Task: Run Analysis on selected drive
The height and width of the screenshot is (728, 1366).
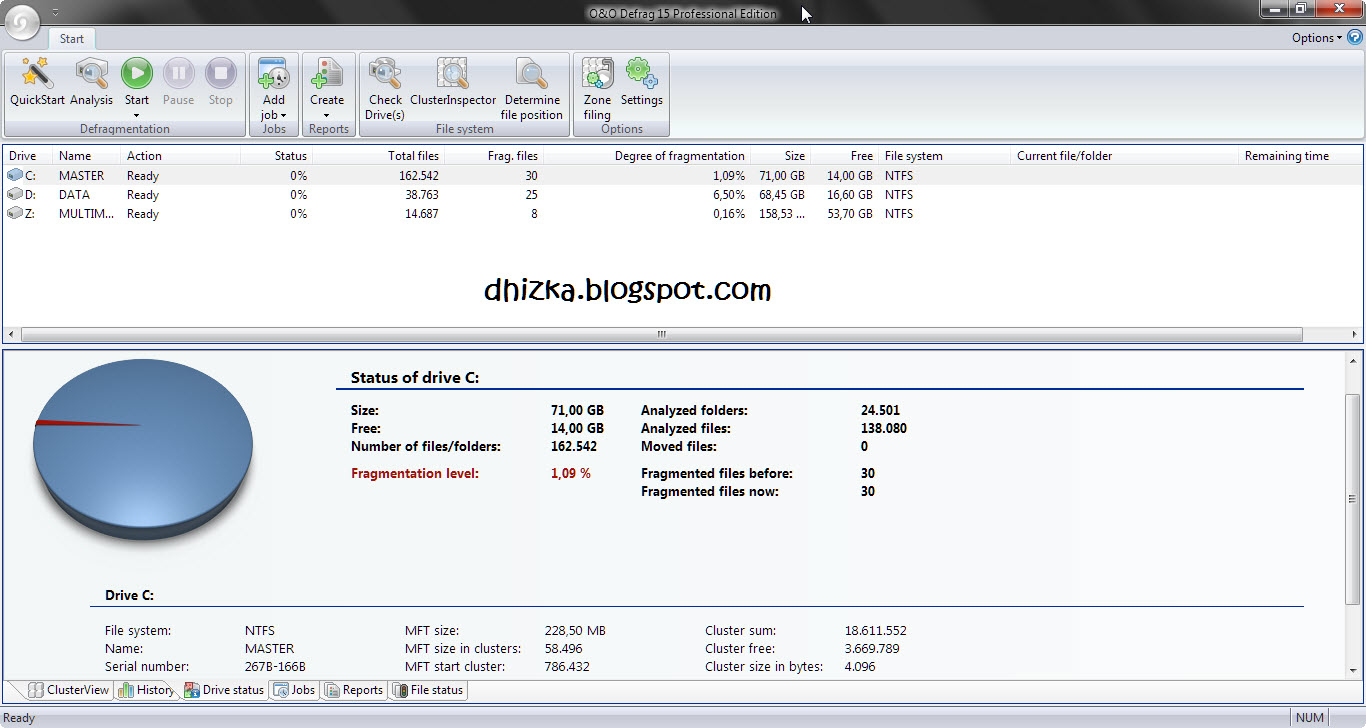Action: click(92, 82)
